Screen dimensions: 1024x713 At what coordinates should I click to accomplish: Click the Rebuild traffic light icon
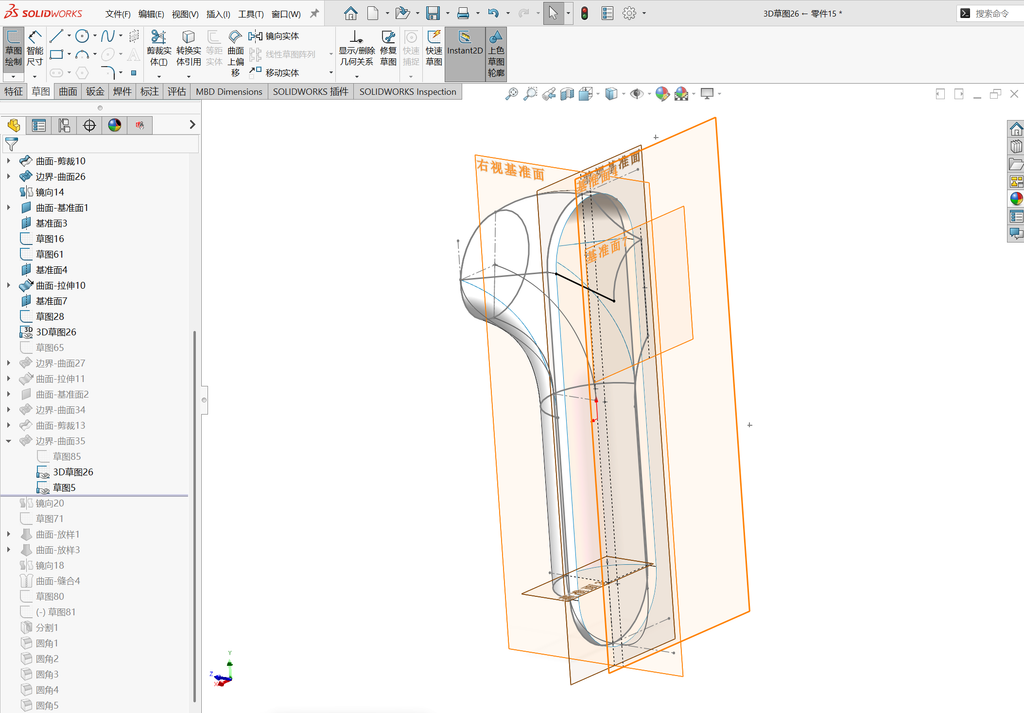(584, 13)
